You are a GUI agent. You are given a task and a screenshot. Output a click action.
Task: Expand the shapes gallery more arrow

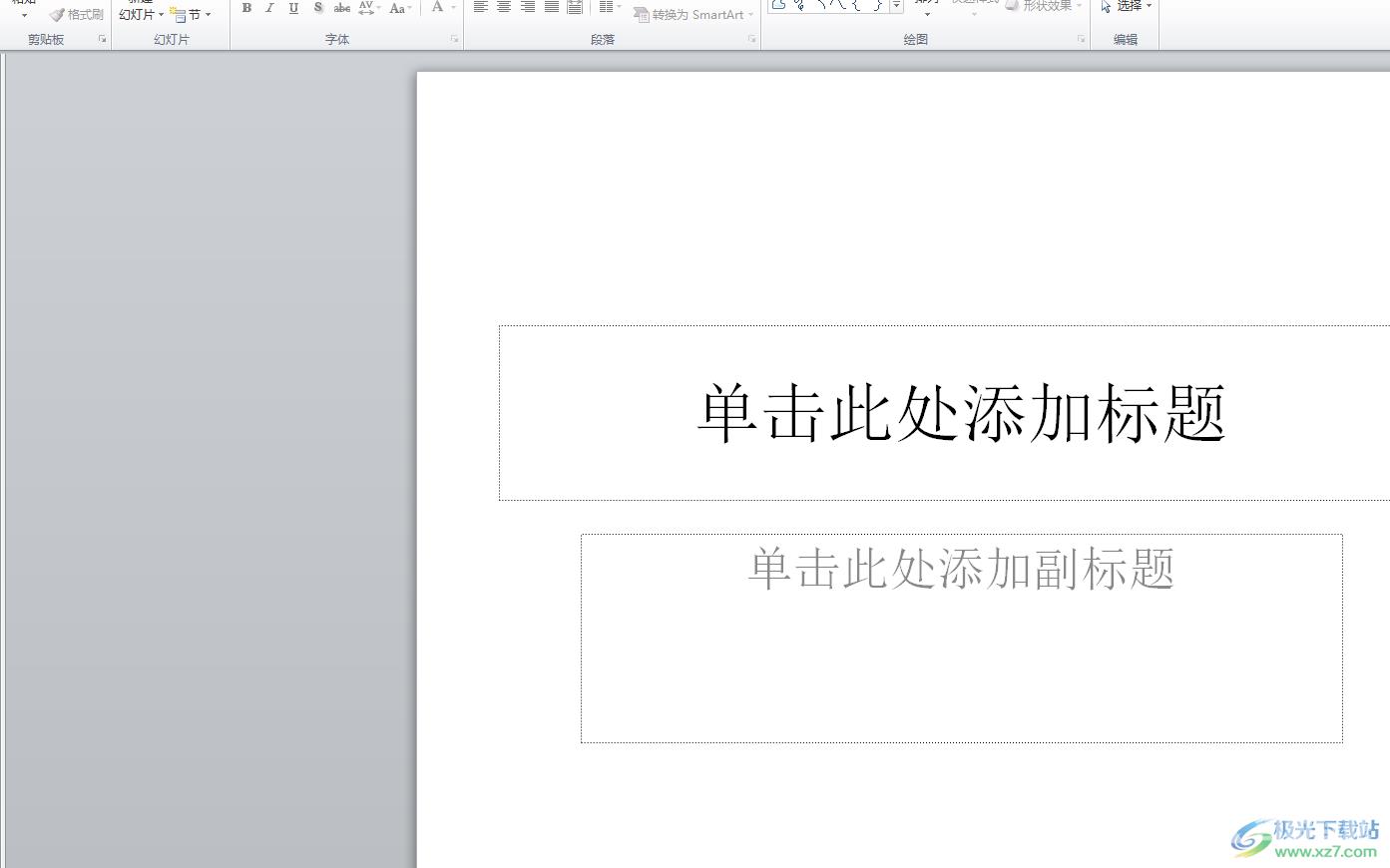(x=896, y=6)
